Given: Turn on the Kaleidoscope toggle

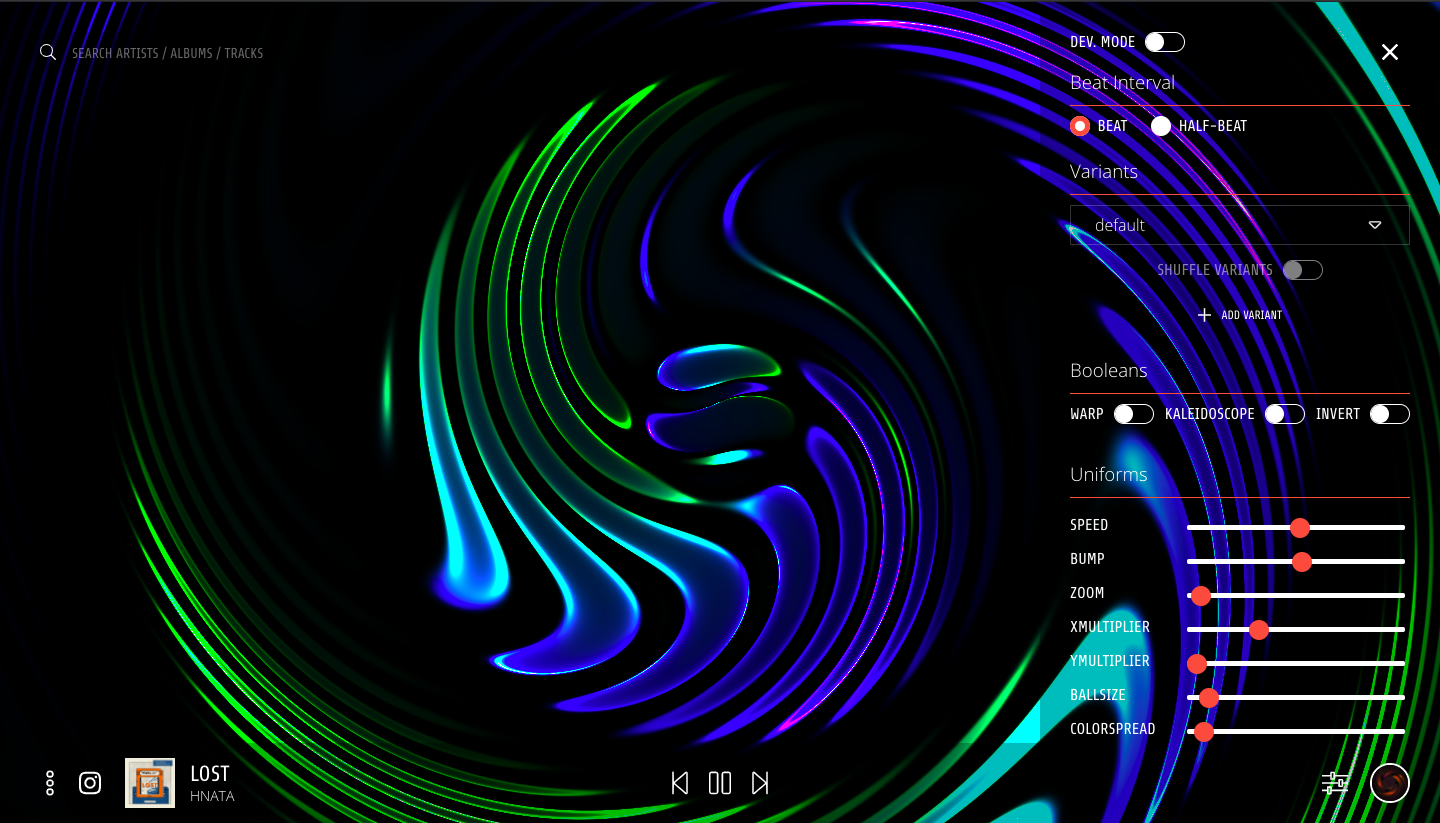Looking at the screenshot, I should [1285, 414].
